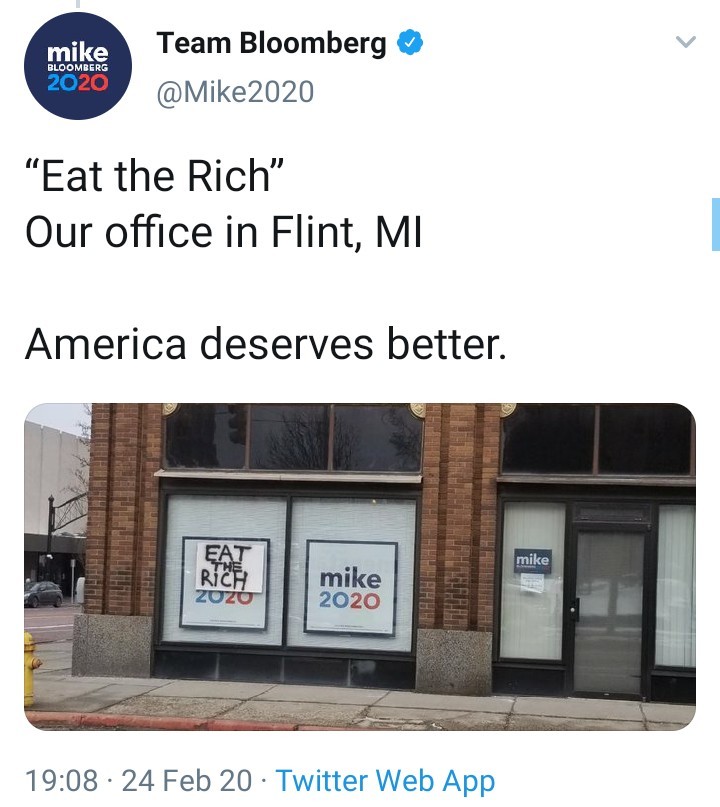Click the mike 2020 window poster in photo
The height and width of the screenshot is (807, 720).
[x=352, y=588]
